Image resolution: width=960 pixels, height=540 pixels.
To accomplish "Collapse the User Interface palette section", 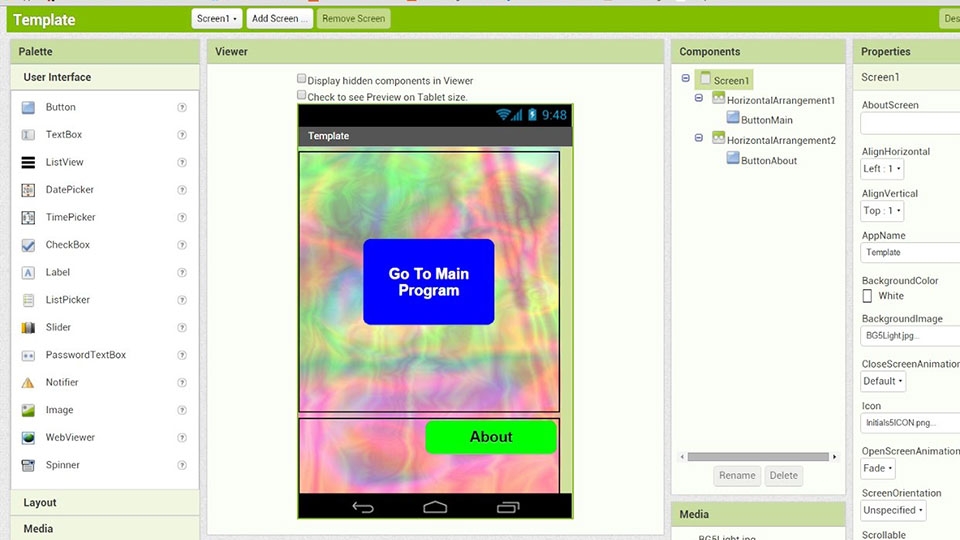I will [105, 77].
